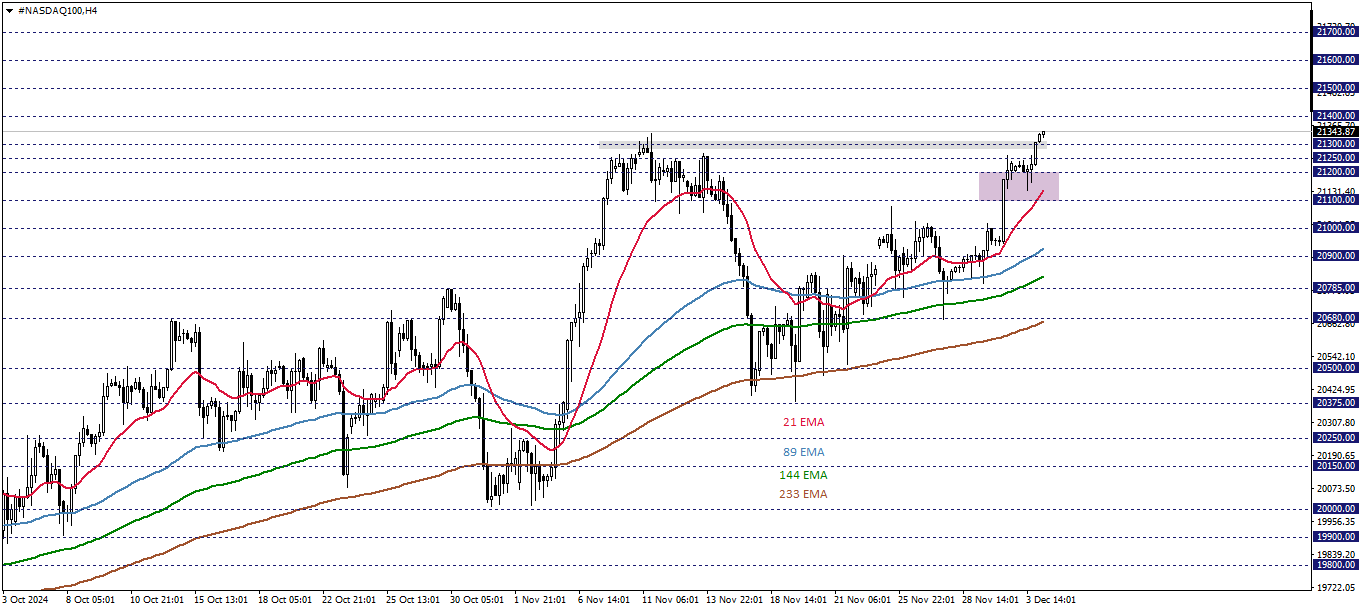Select the 21300.00 level price label
This screenshot has width=1362, height=611.
(1336, 144)
